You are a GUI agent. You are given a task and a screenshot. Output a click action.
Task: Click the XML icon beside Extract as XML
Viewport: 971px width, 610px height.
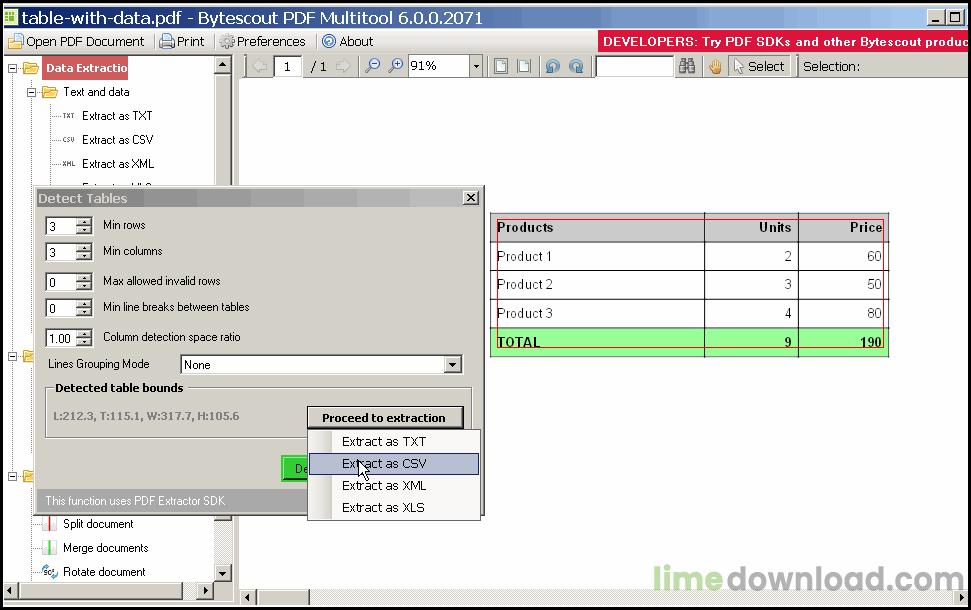click(x=69, y=164)
